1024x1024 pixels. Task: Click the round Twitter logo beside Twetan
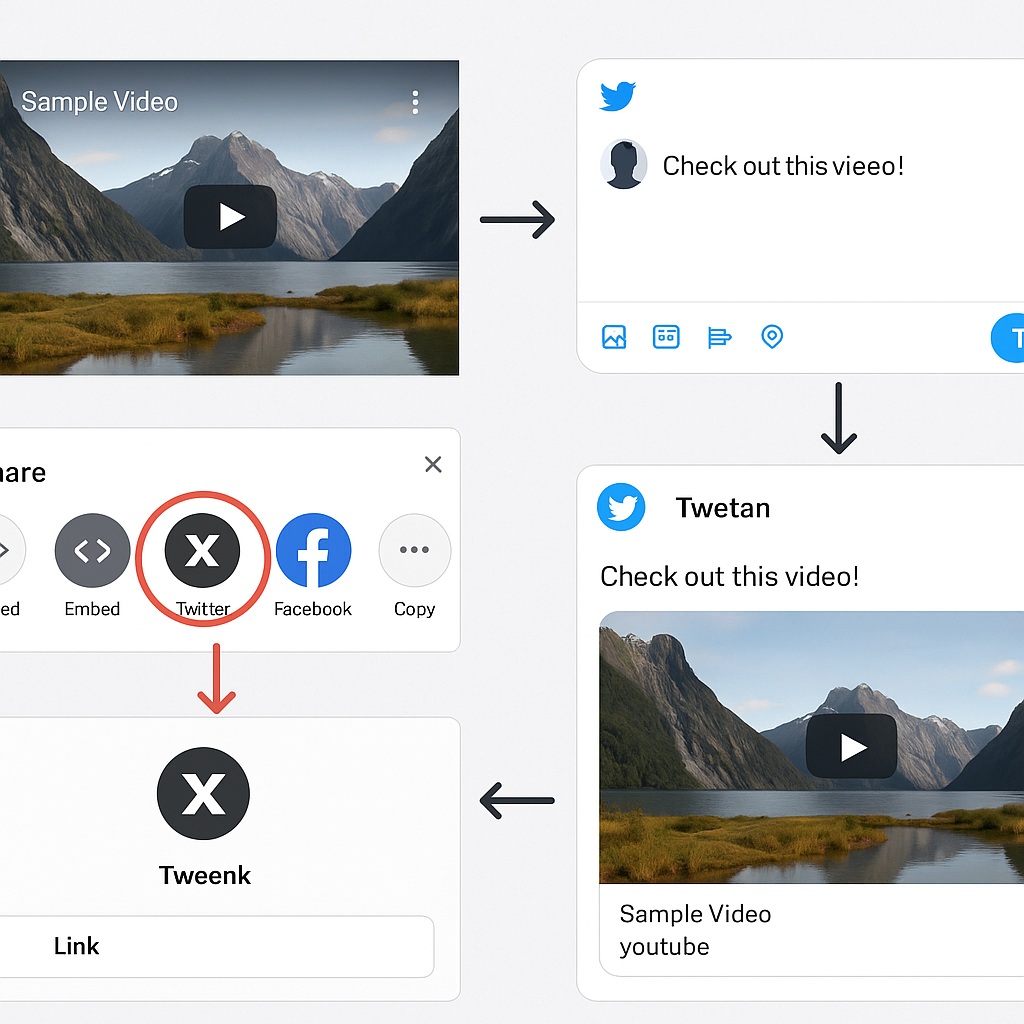(x=621, y=507)
